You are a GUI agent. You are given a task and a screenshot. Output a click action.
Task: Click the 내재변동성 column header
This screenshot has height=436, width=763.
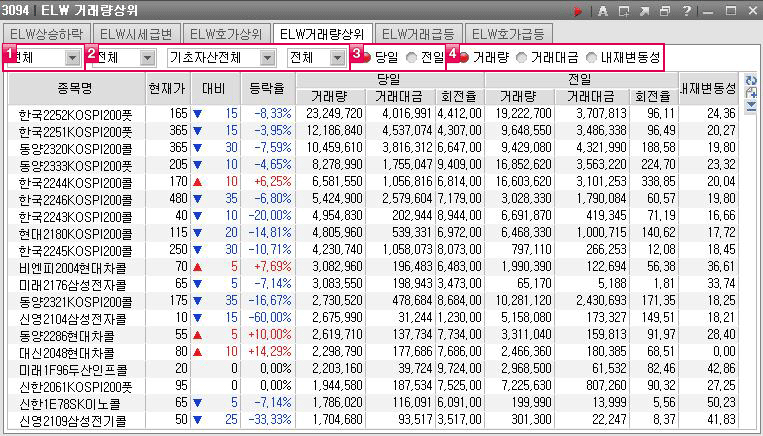point(708,88)
